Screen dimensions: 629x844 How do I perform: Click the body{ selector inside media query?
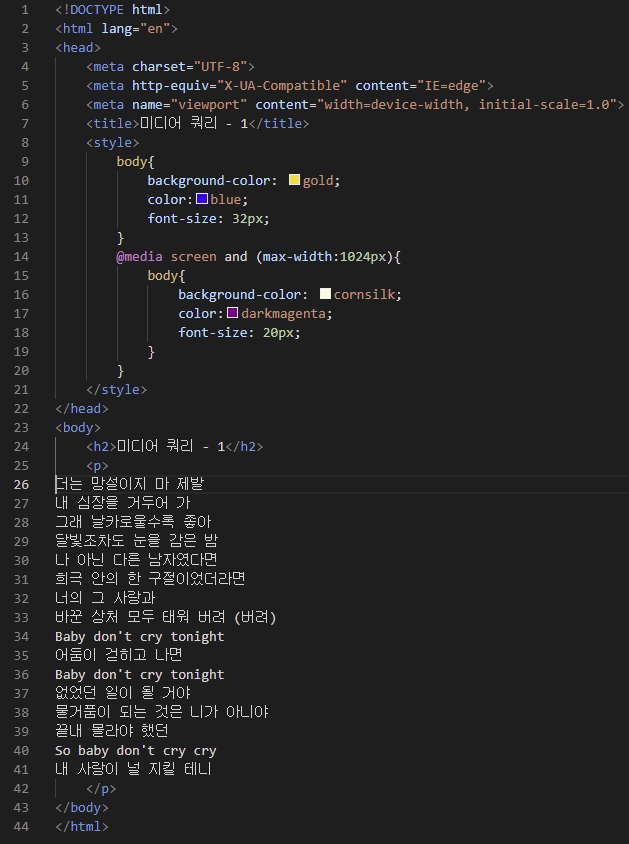[x=166, y=276]
